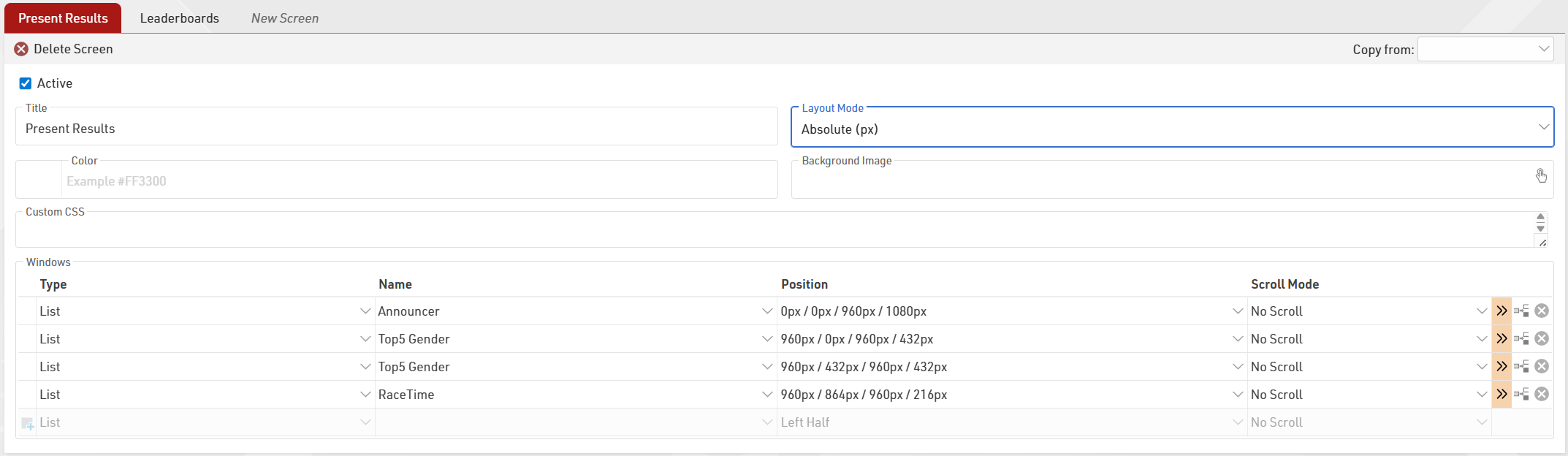The height and width of the screenshot is (456, 1568).
Task: Open the Layout Mode dropdown
Action: pyautogui.click(x=1172, y=129)
